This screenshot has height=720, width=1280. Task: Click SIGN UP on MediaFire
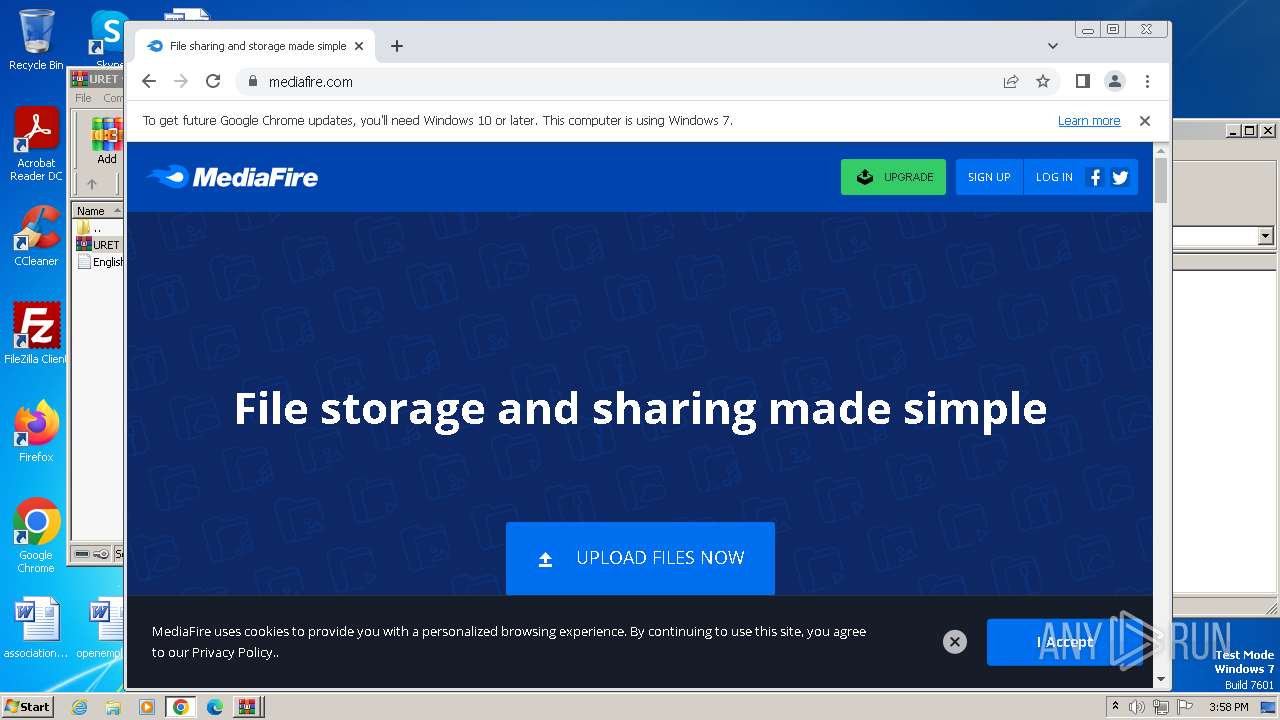(989, 177)
